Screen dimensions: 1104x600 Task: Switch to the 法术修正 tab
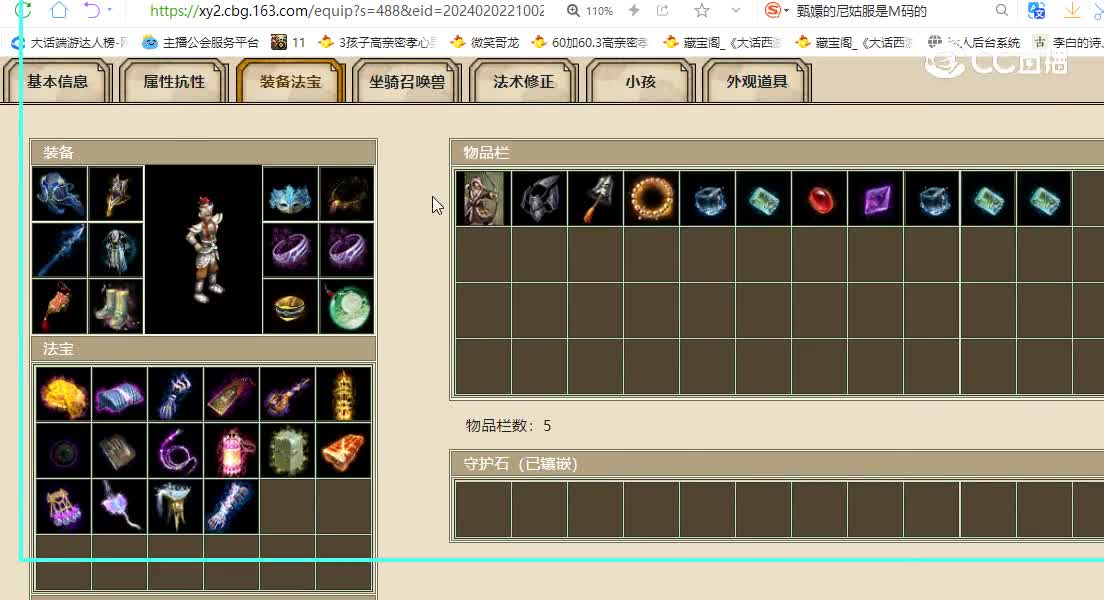click(x=524, y=82)
